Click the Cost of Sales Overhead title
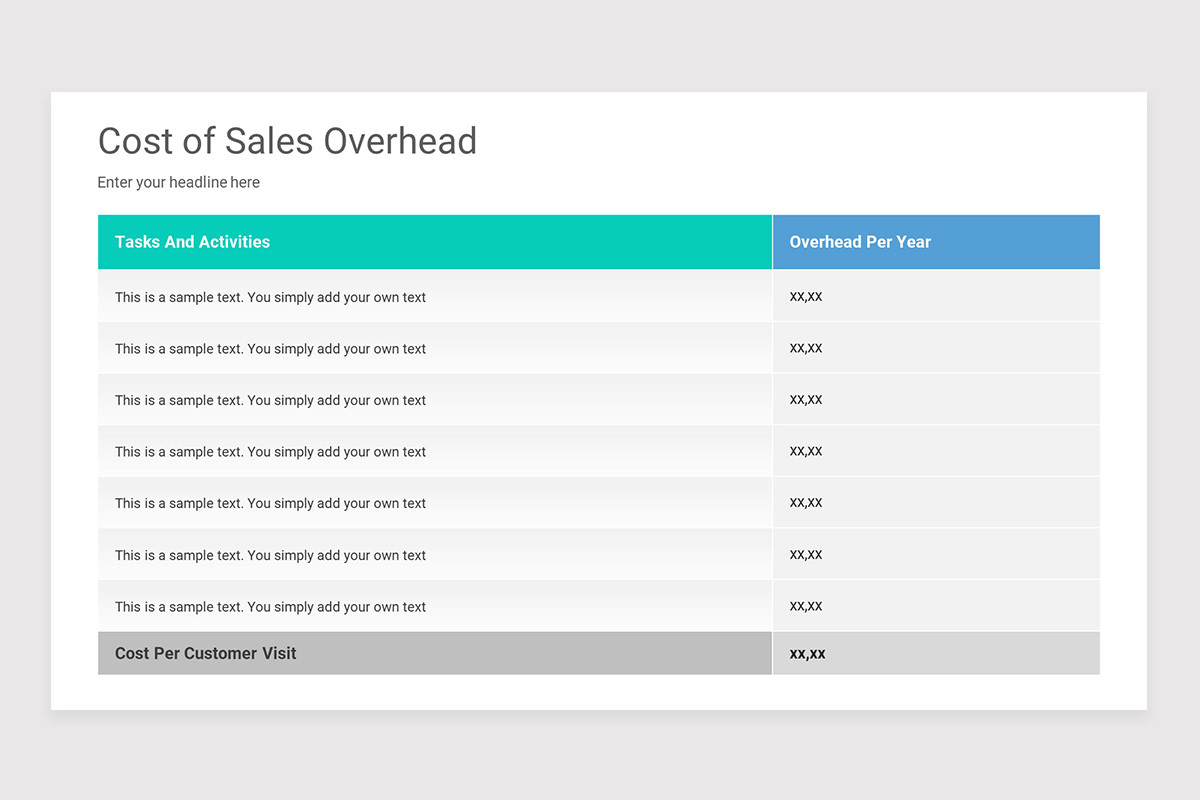 pos(287,141)
